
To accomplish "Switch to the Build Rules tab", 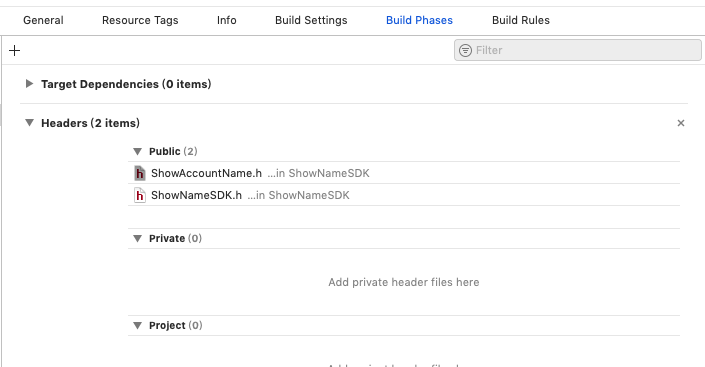I will 521,20.
